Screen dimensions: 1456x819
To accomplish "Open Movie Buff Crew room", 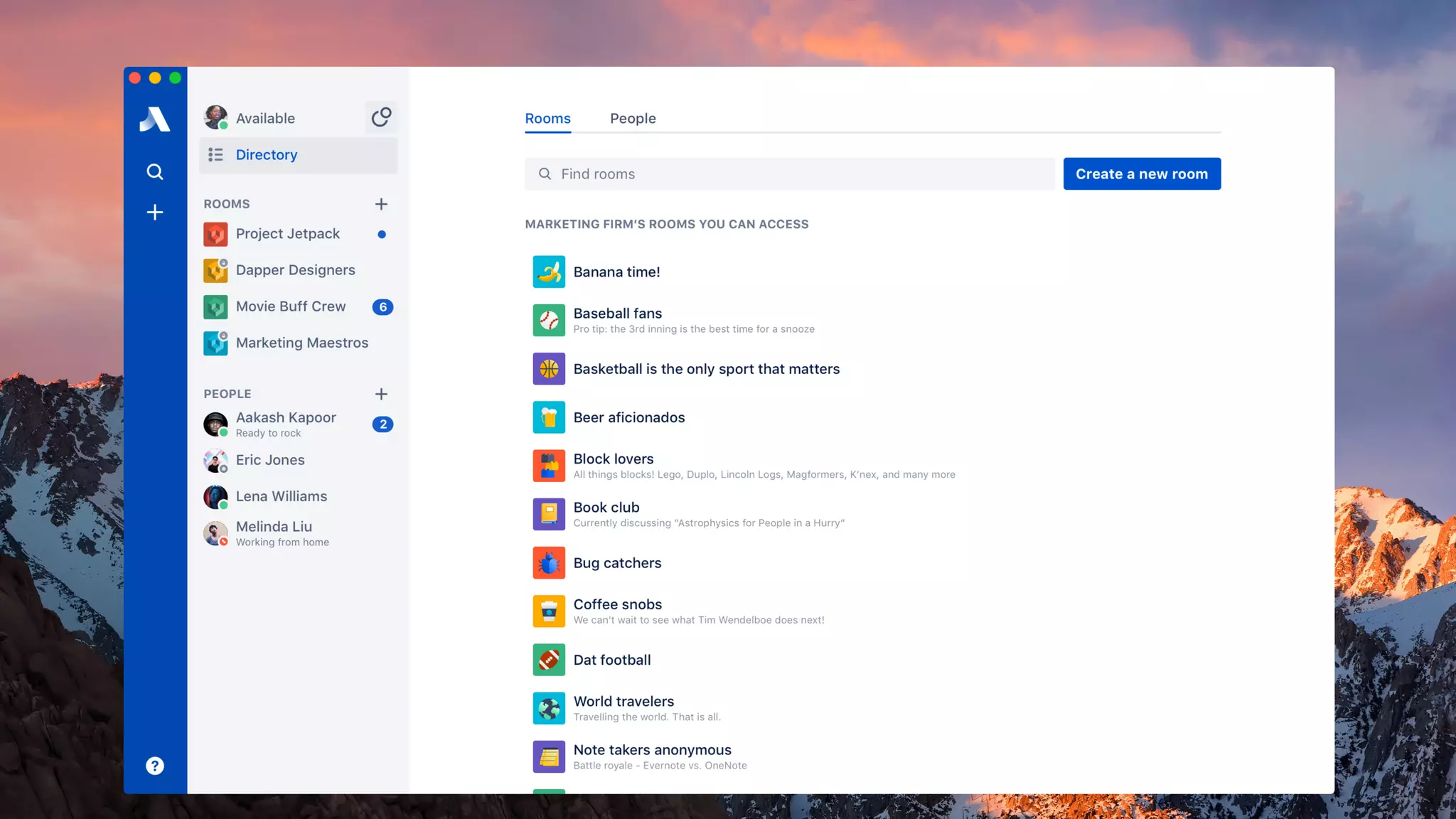I will [290, 306].
